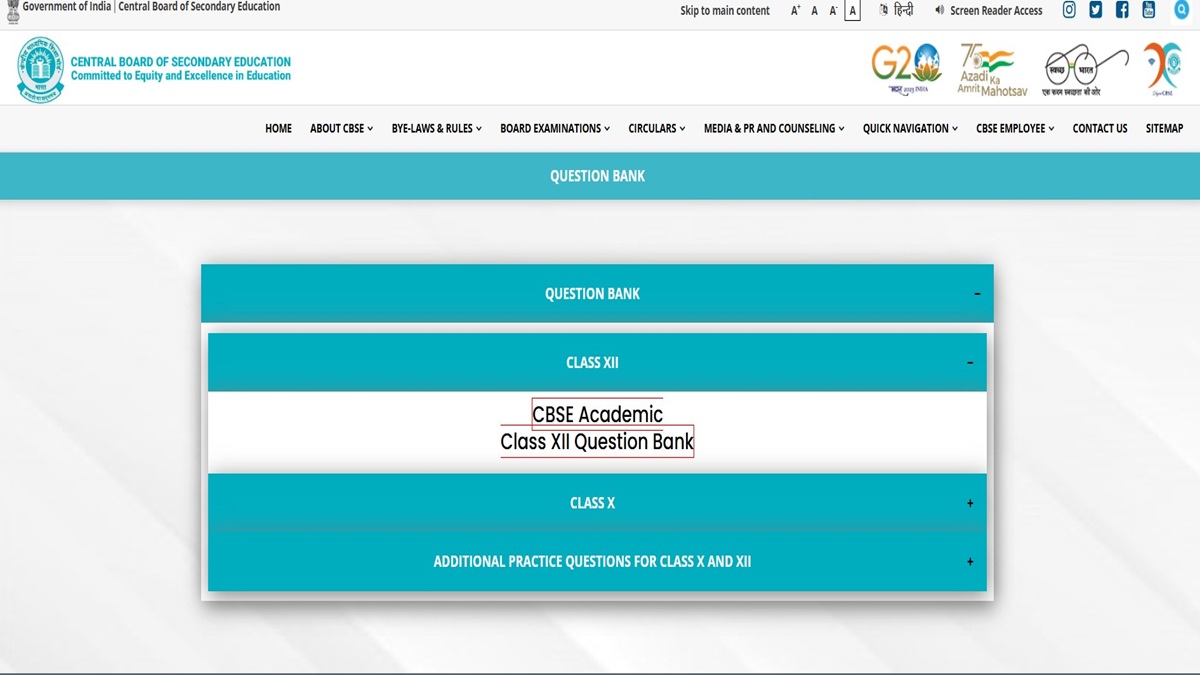The height and width of the screenshot is (675, 1200).
Task: Click the CBSE emblem logo
Action: click(x=40, y=69)
